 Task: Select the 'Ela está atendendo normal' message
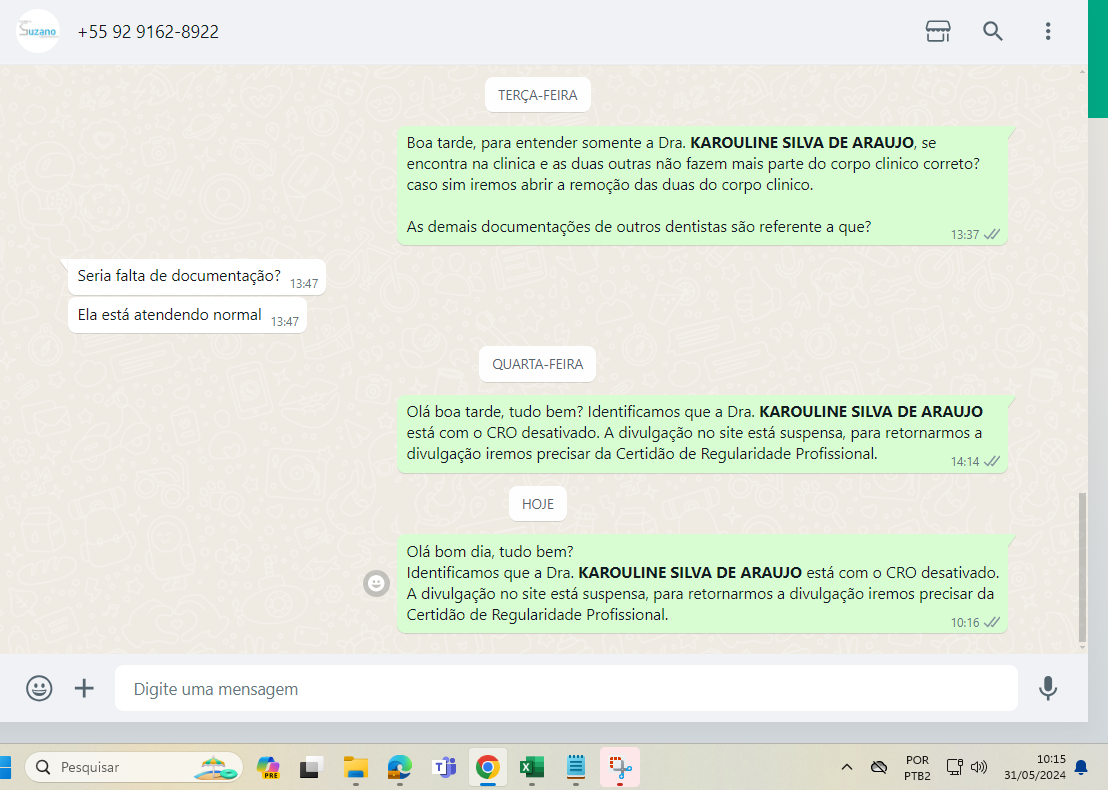coord(169,316)
